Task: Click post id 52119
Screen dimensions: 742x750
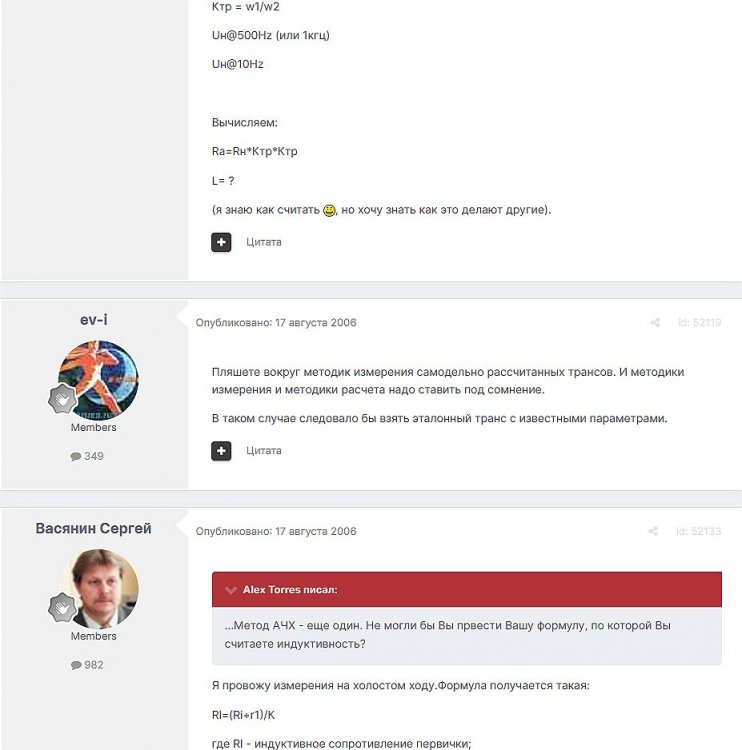Action: point(698,323)
